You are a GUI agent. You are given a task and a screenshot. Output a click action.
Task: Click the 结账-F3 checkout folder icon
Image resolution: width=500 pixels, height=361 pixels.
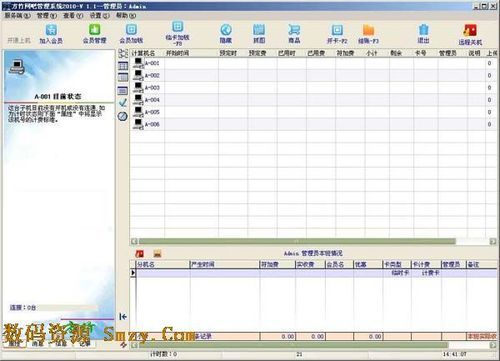coord(368,30)
